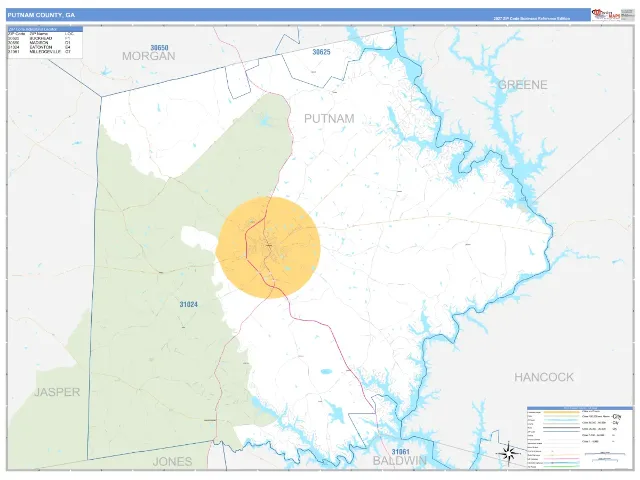Click the BUCKHEAD row in ZIP table
Image resolution: width=640 pixels, height=480 pixels.
(x=40, y=38)
